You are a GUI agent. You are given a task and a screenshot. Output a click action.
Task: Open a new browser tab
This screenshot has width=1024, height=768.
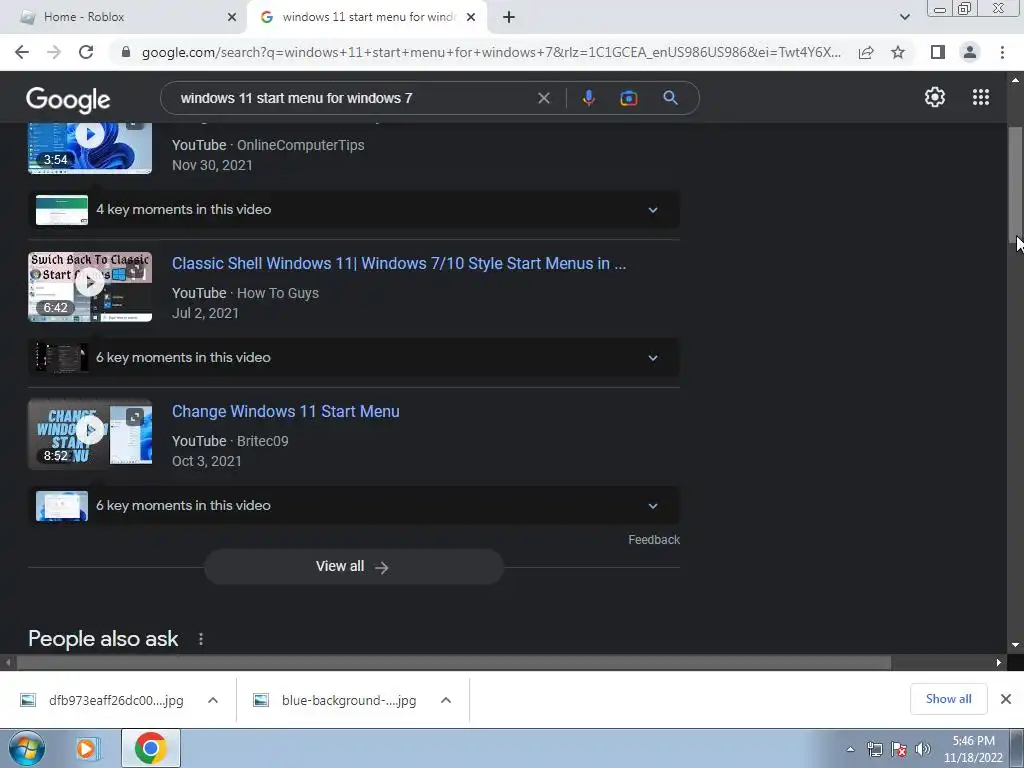pyautogui.click(x=509, y=17)
